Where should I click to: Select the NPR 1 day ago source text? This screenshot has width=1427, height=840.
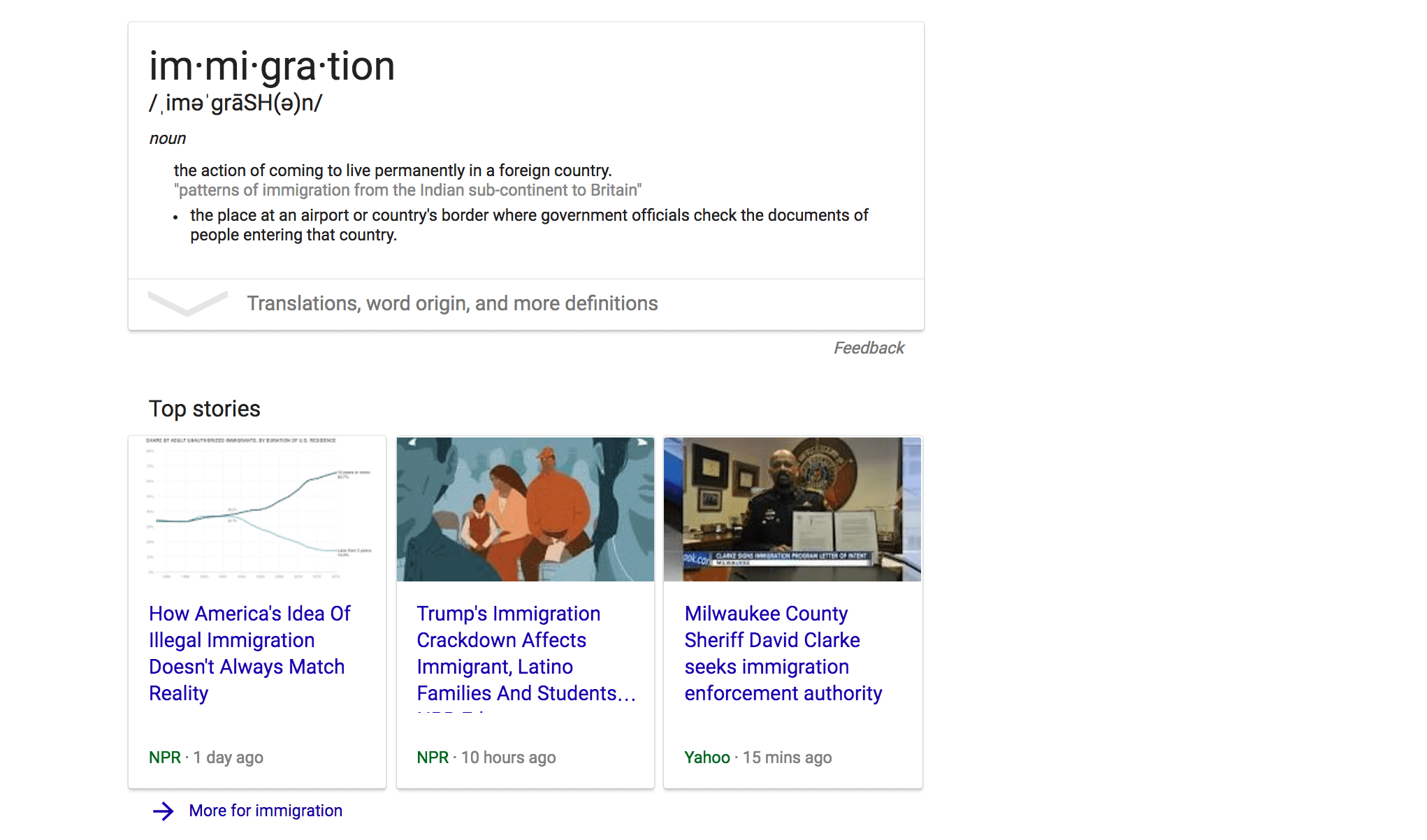pos(206,758)
